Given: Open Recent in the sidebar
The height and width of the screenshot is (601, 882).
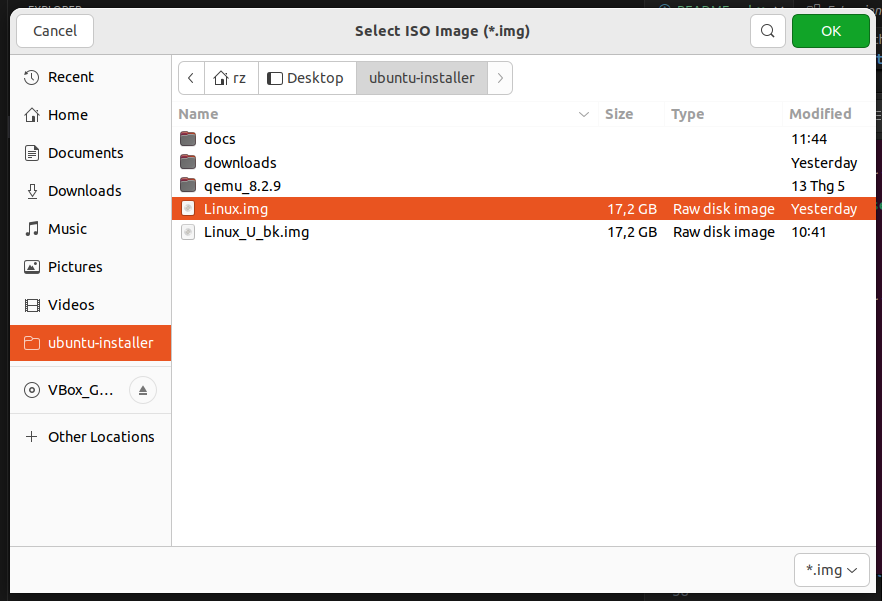Looking at the screenshot, I should point(70,77).
